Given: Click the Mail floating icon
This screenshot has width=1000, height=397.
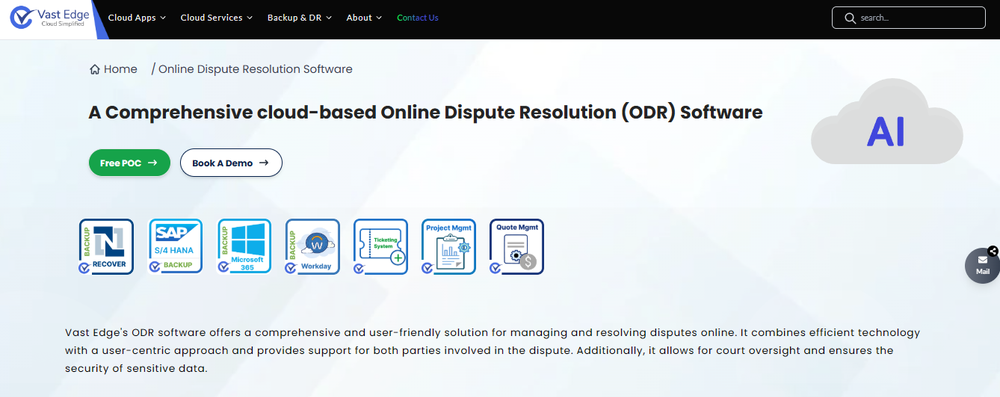Looking at the screenshot, I should coord(983,266).
